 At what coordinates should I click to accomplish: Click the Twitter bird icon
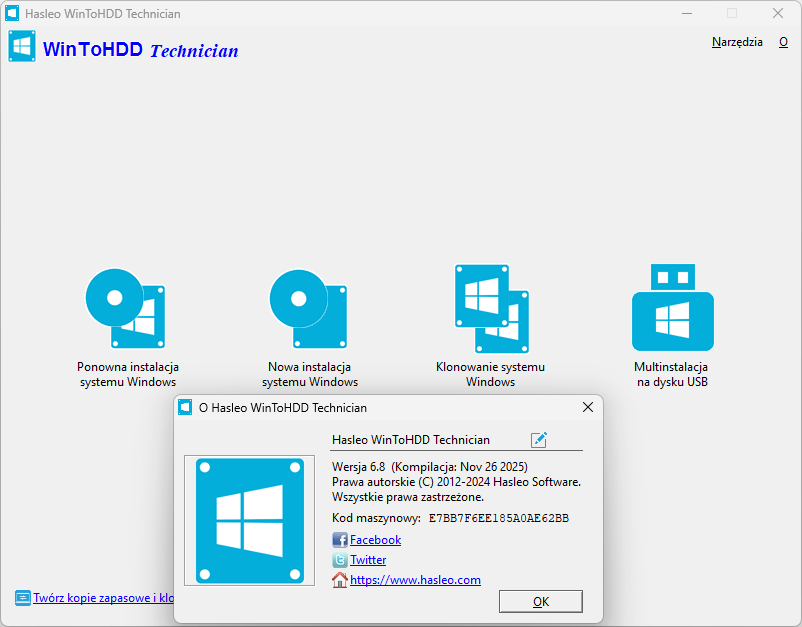pos(340,560)
